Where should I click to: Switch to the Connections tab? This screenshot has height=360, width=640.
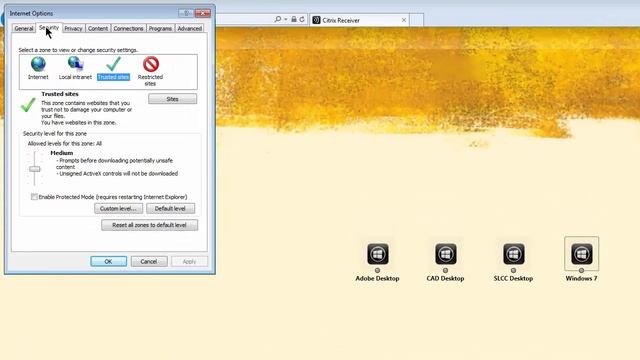[128, 29]
